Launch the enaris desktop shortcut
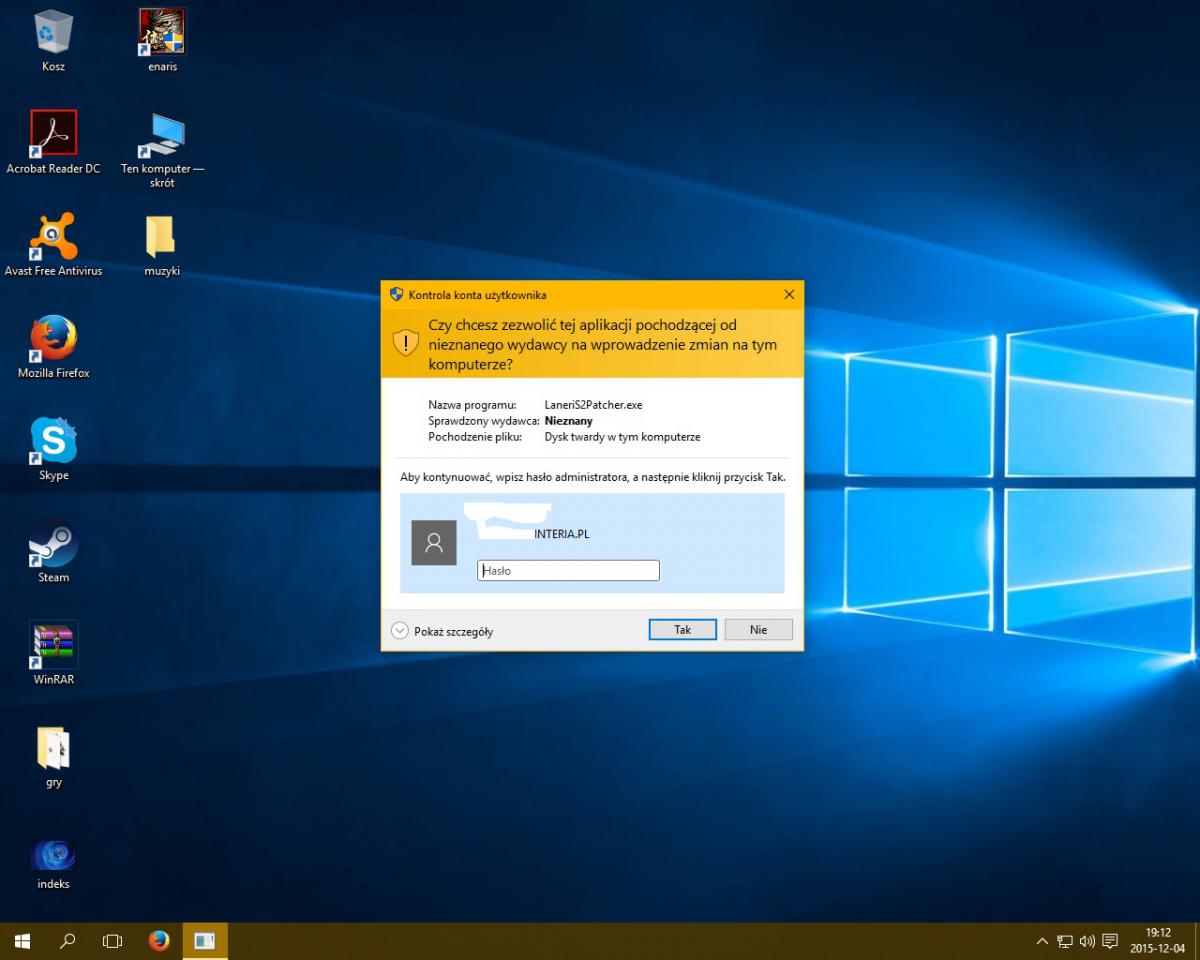Screen dimensions: 1200x960 coord(161,41)
